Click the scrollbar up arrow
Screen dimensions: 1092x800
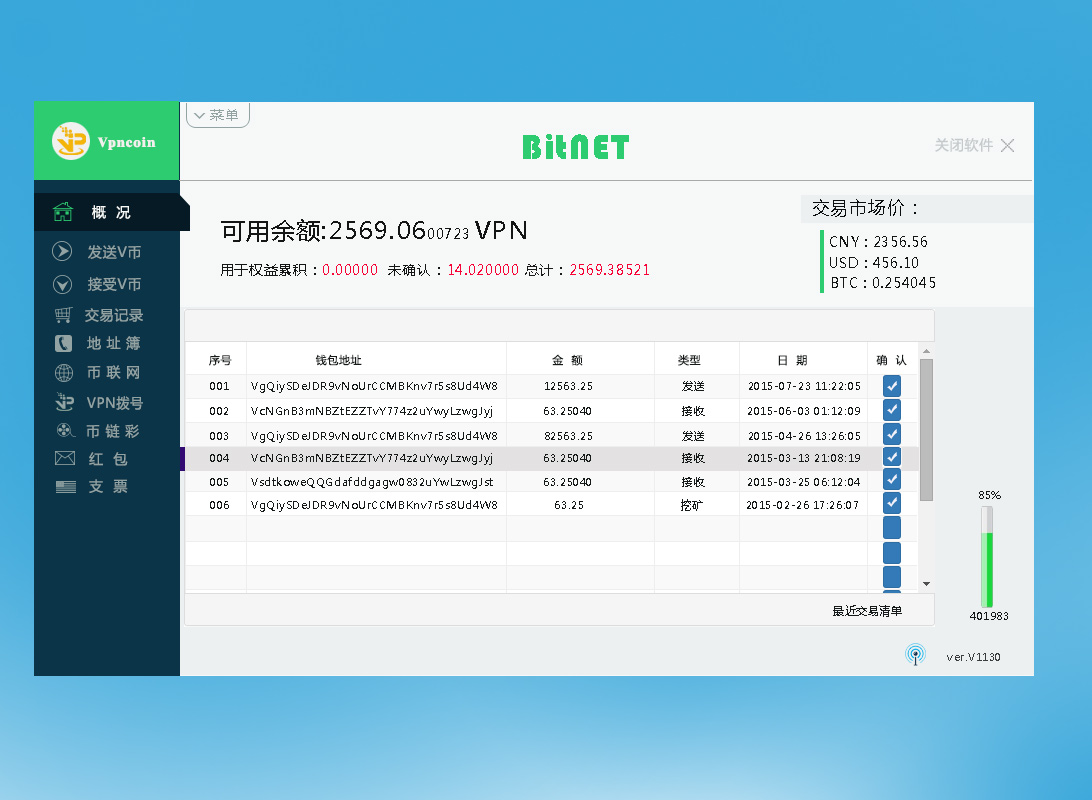(x=926, y=351)
